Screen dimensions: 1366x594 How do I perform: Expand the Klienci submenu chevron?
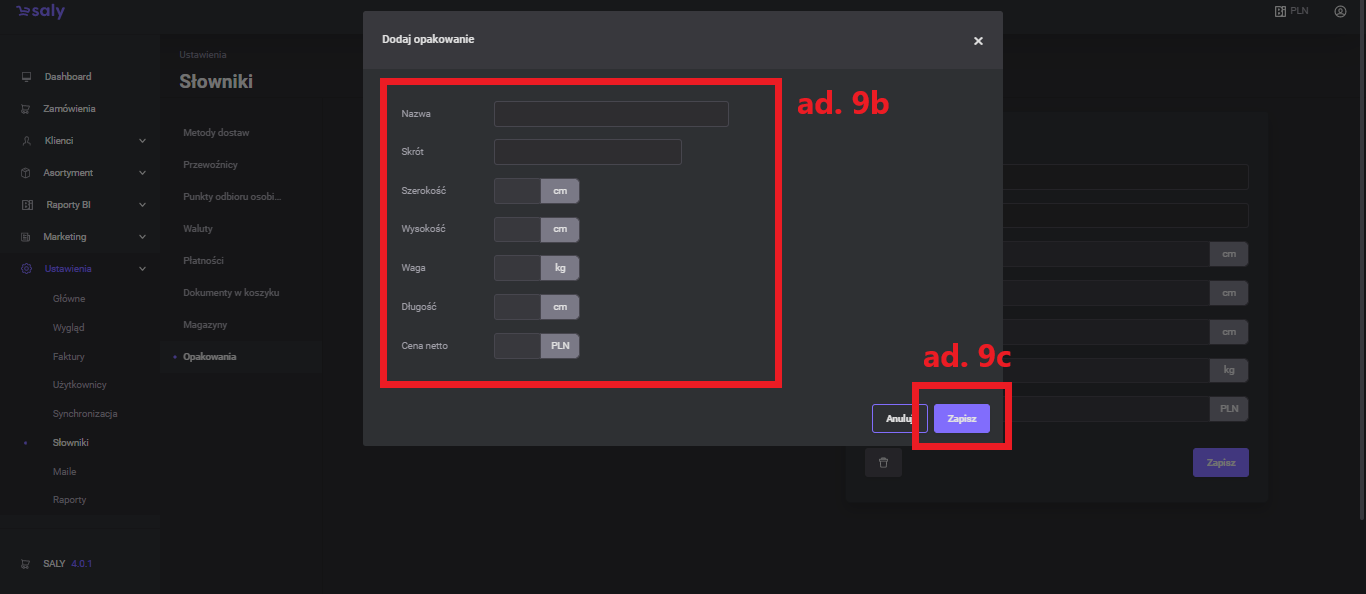tap(142, 141)
